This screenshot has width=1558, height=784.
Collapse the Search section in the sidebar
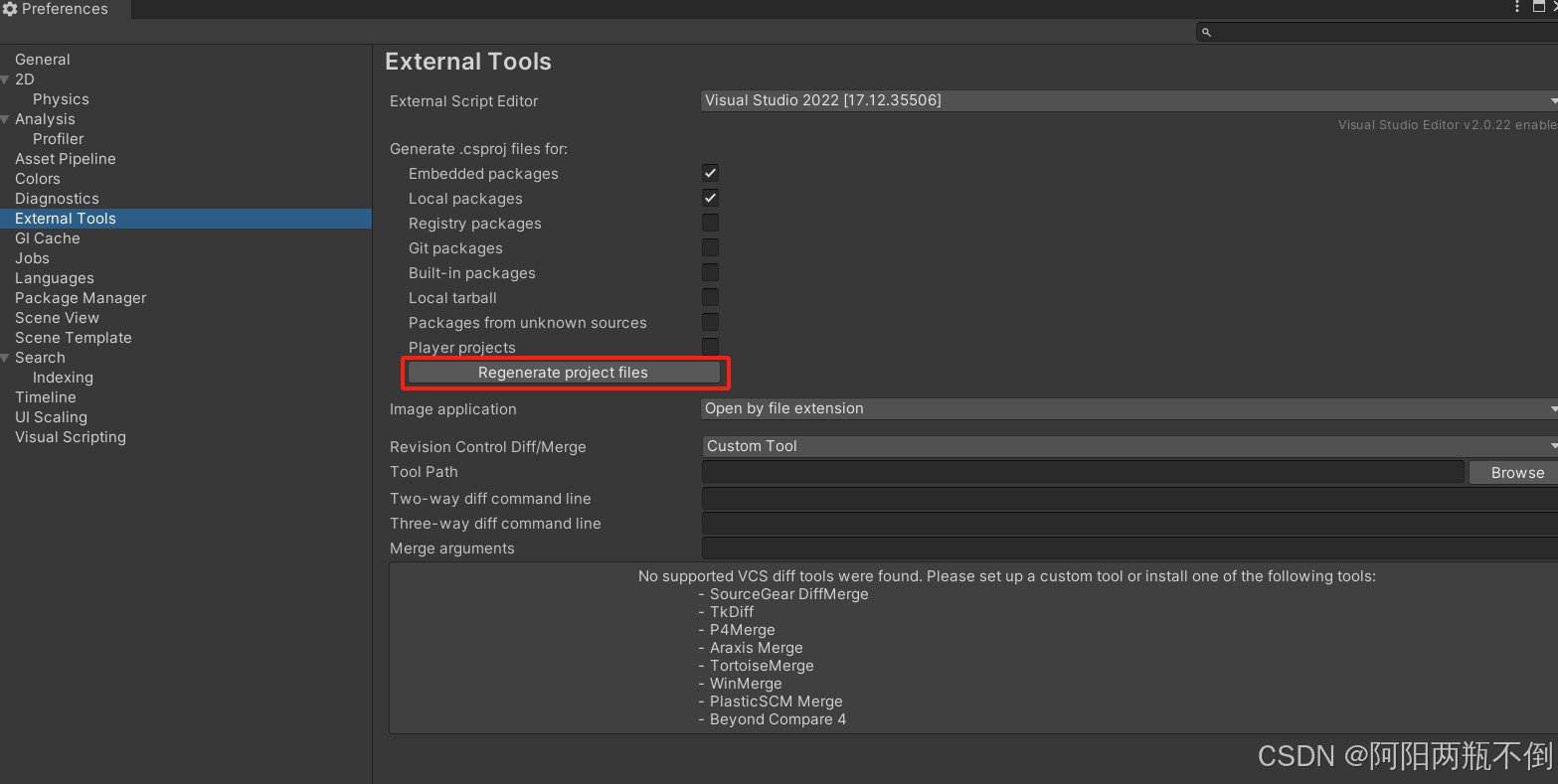point(6,358)
